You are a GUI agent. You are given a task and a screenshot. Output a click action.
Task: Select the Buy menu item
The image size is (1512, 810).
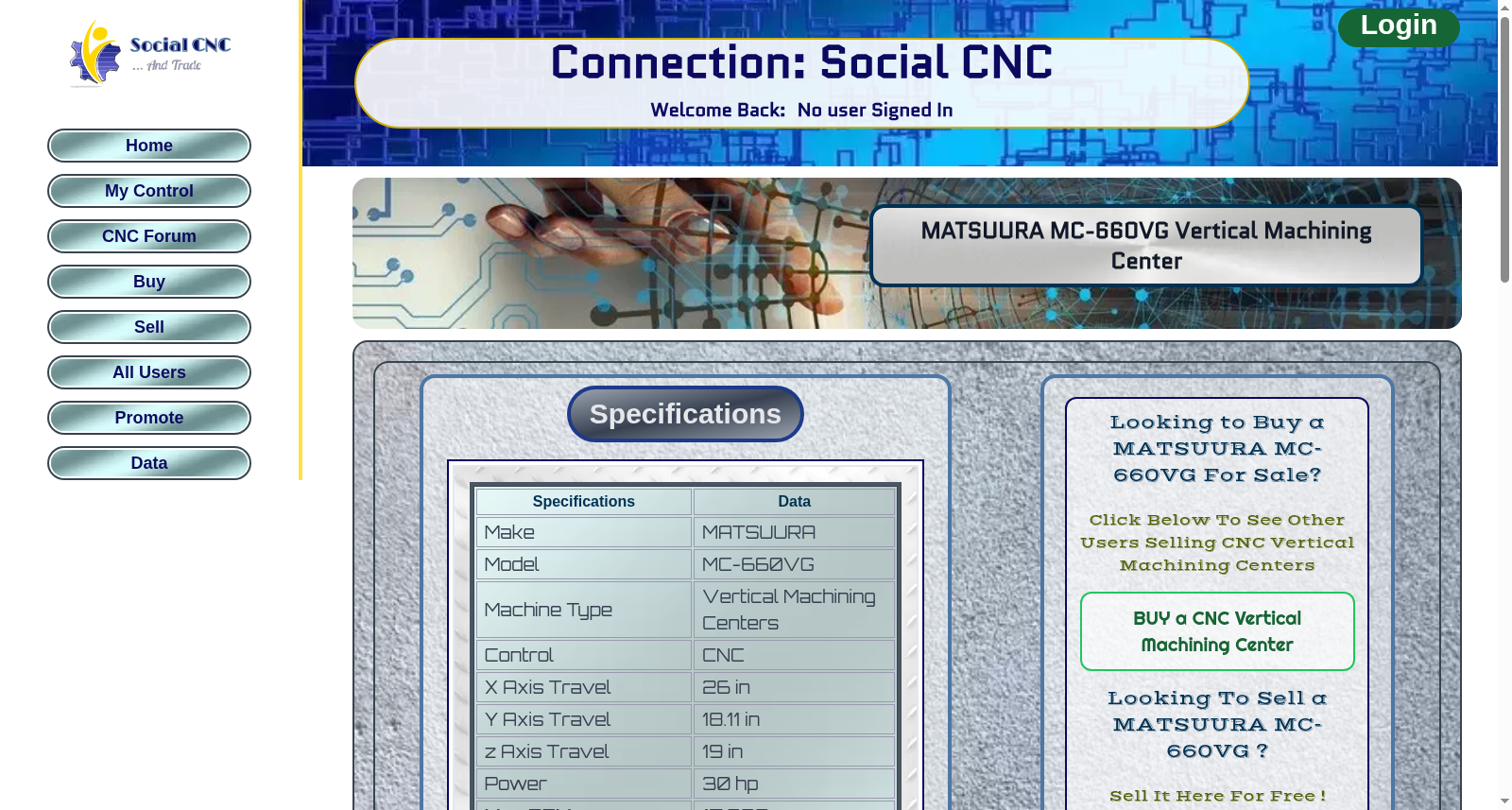149,282
